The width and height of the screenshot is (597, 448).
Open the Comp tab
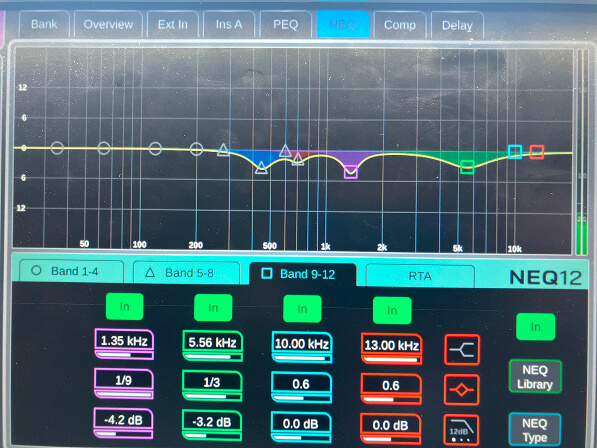pyautogui.click(x=400, y=25)
